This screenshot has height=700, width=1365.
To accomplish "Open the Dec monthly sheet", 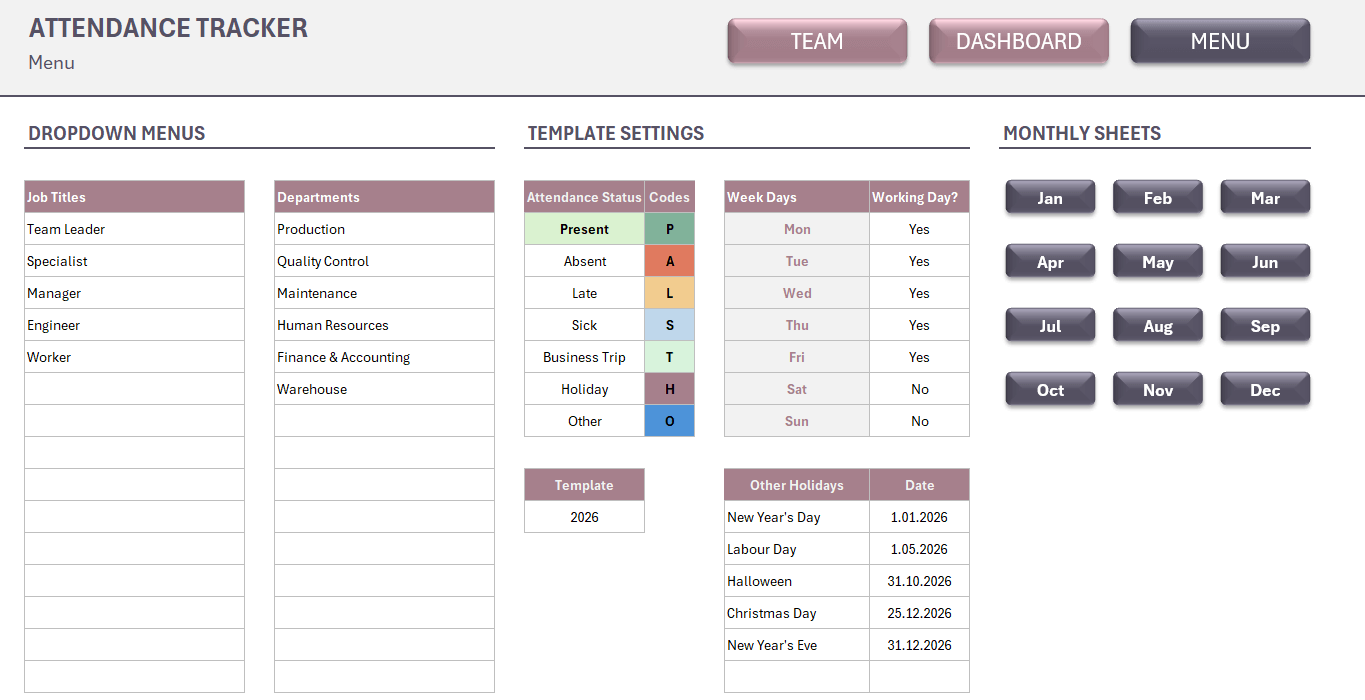I will tap(1265, 389).
